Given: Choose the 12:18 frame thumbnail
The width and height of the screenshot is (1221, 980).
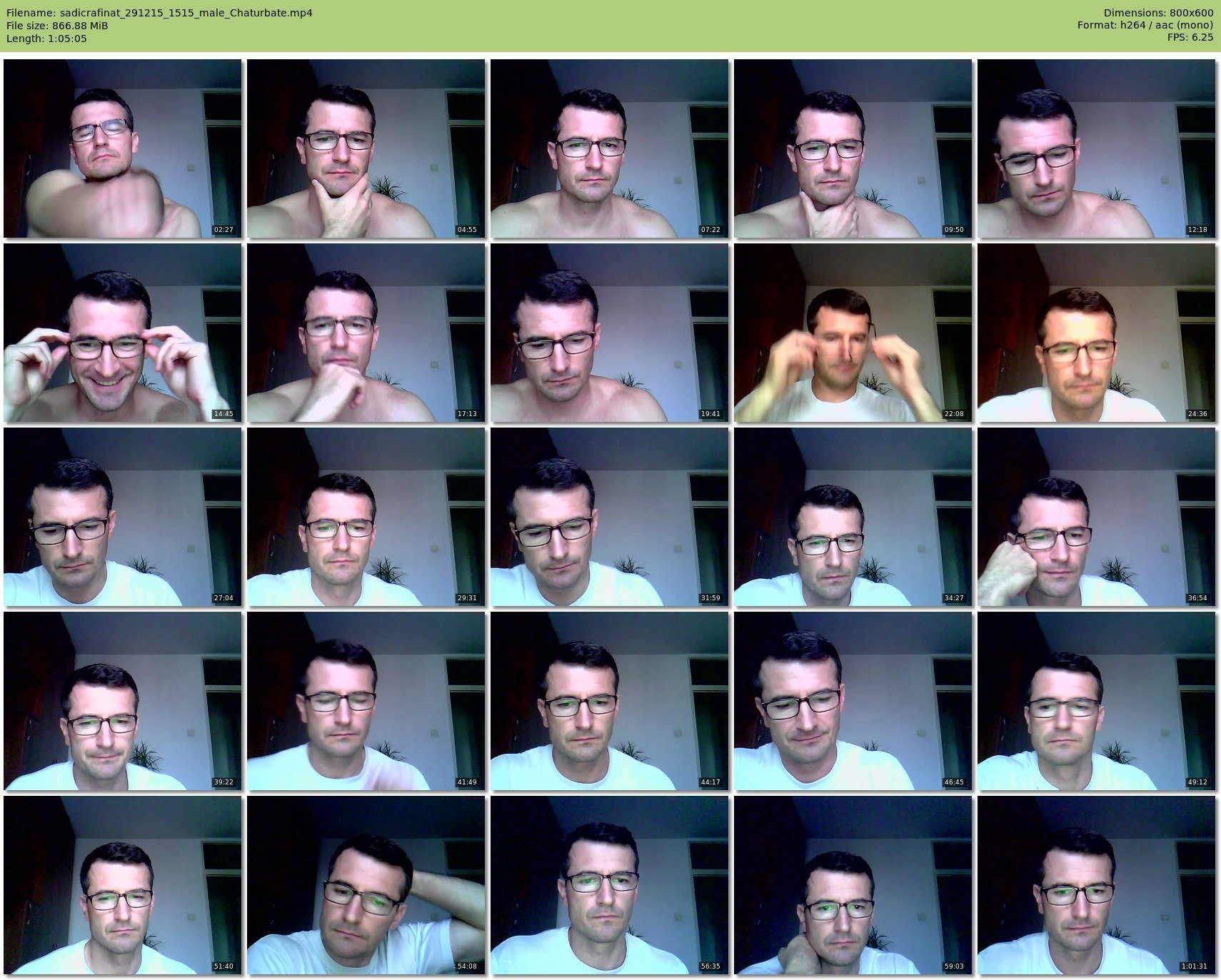Looking at the screenshot, I should click(x=1096, y=148).
